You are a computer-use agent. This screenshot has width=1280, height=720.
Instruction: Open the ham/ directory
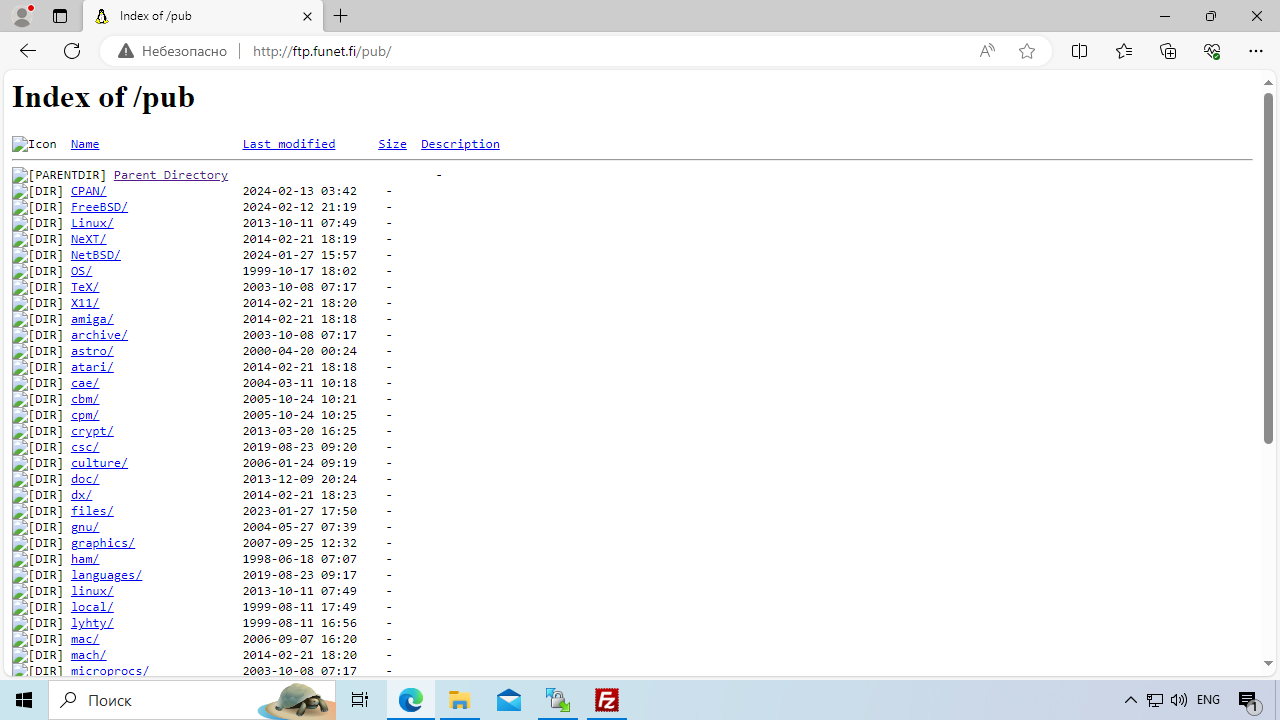tap(85, 559)
